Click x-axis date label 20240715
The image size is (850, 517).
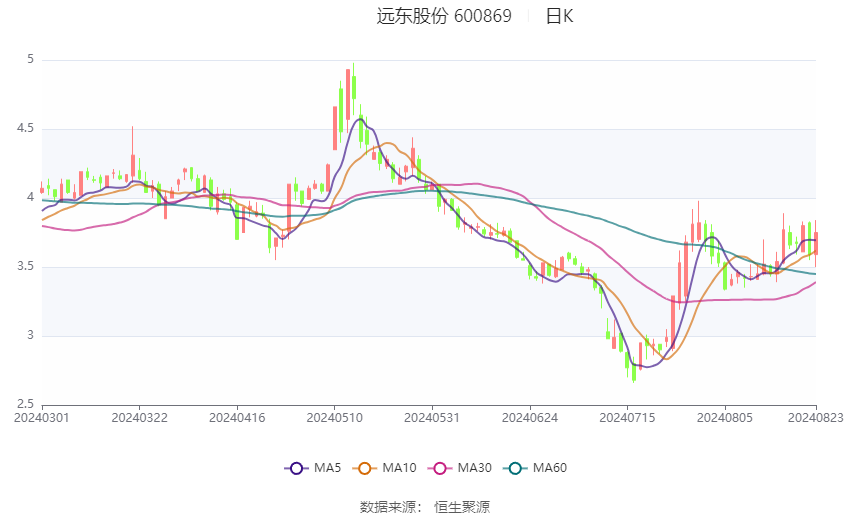627,418
